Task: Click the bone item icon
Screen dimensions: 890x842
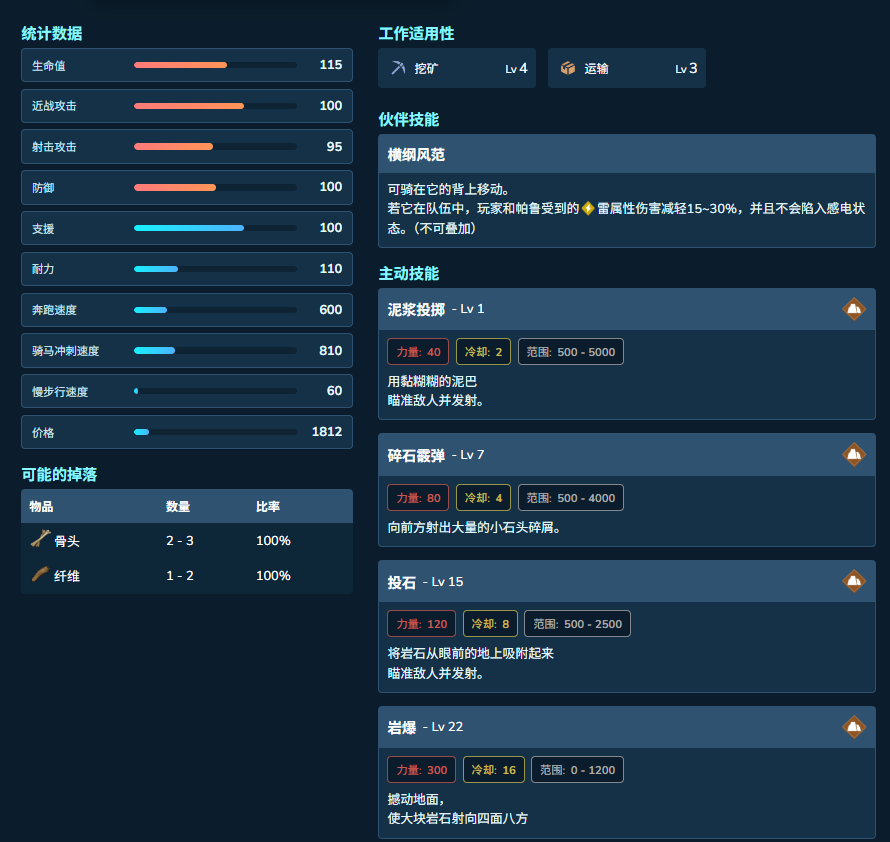Action: (x=40, y=538)
